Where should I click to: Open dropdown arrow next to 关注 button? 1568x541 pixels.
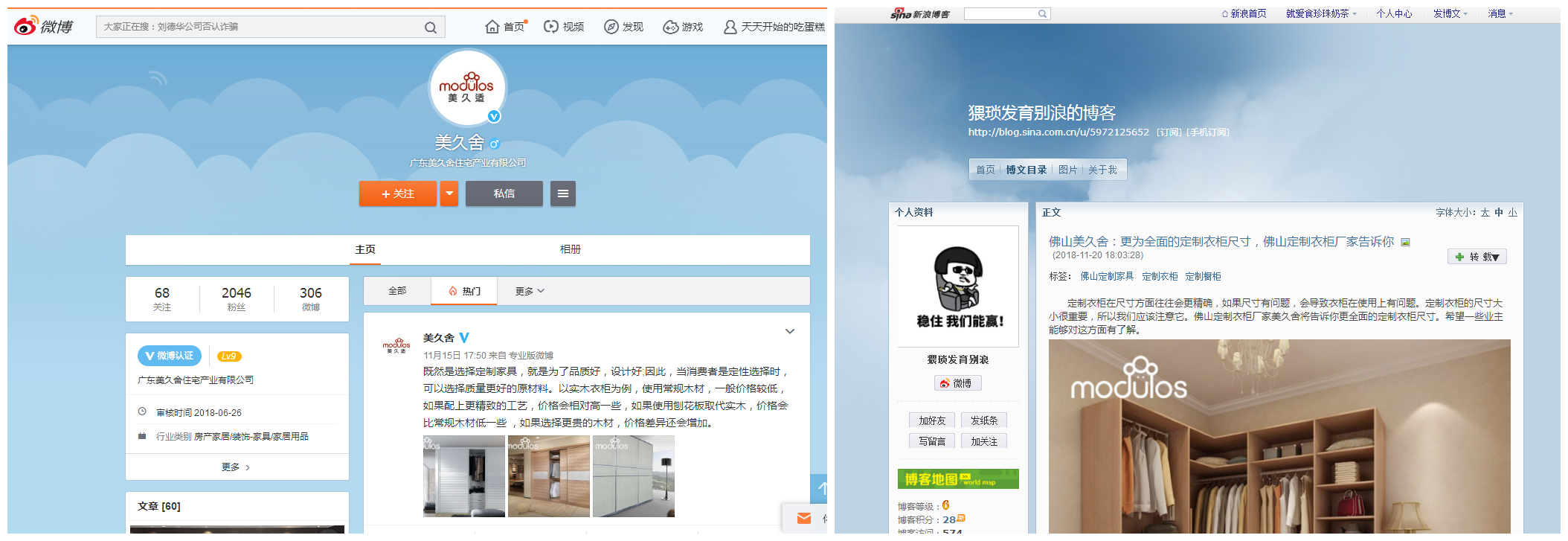point(449,193)
